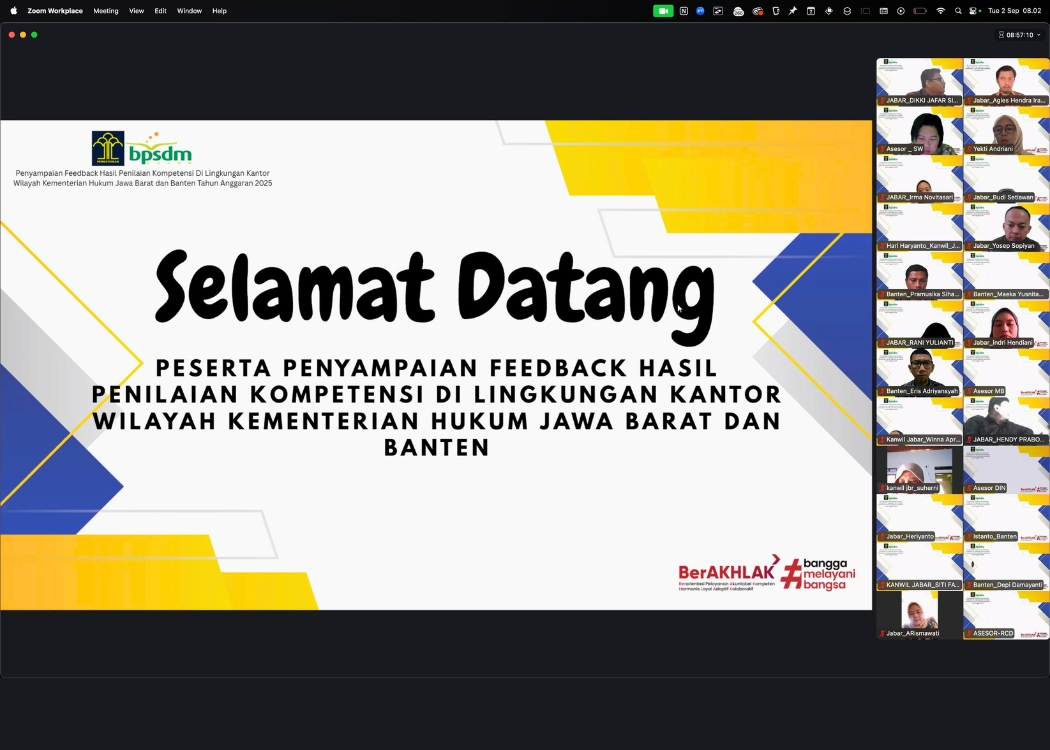Click the dashed rectangle menu bar icon
The width and height of the screenshot is (1050, 750).
[865, 11]
